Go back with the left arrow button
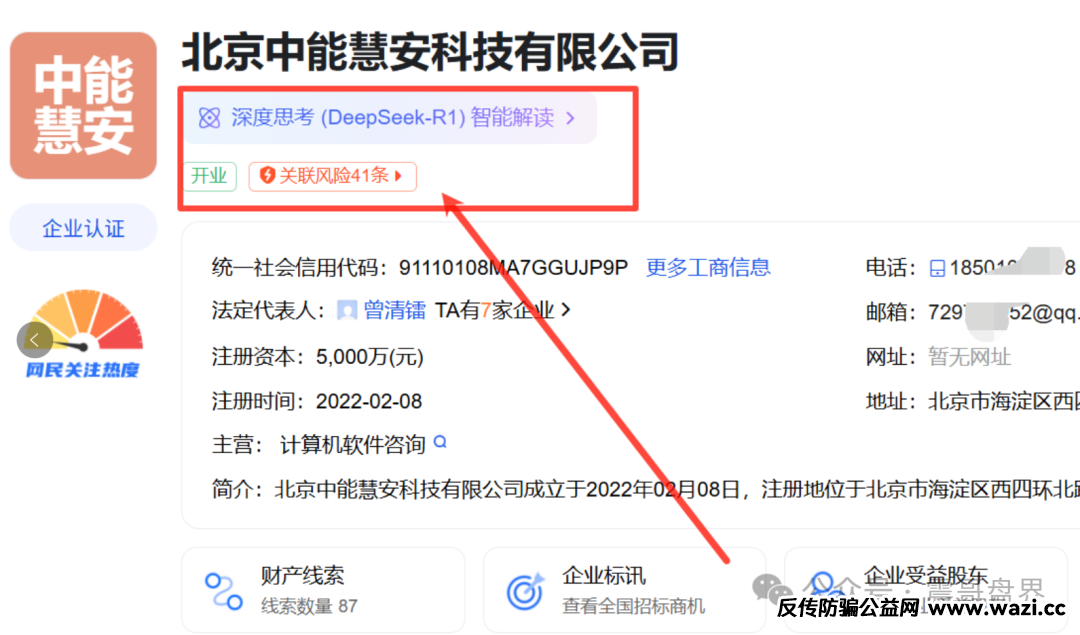 (x=34, y=340)
